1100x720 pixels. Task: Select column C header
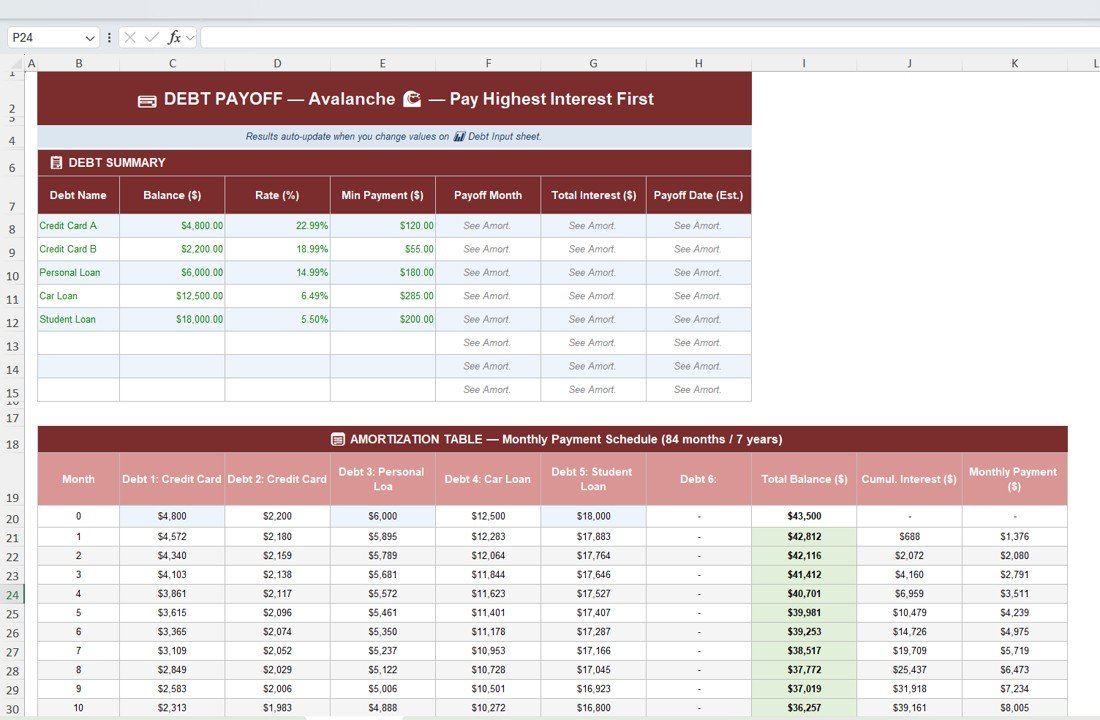coord(172,64)
